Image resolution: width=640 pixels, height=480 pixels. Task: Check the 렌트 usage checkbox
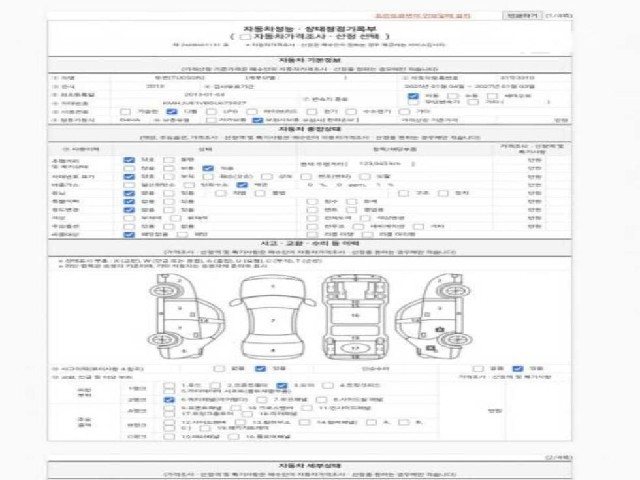point(312,210)
